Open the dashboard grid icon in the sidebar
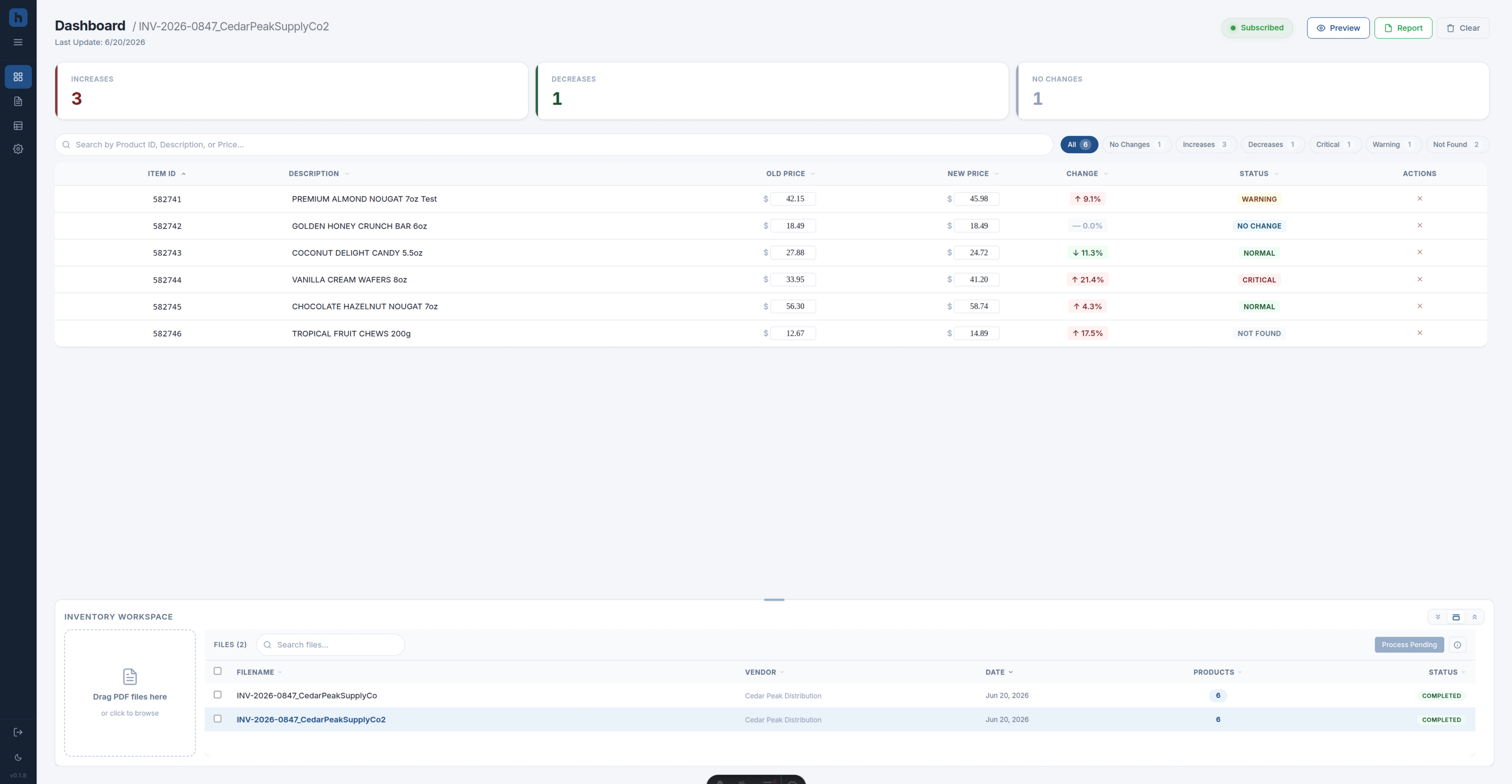Viewport: 1512px width, 784px height. point(18,77)
